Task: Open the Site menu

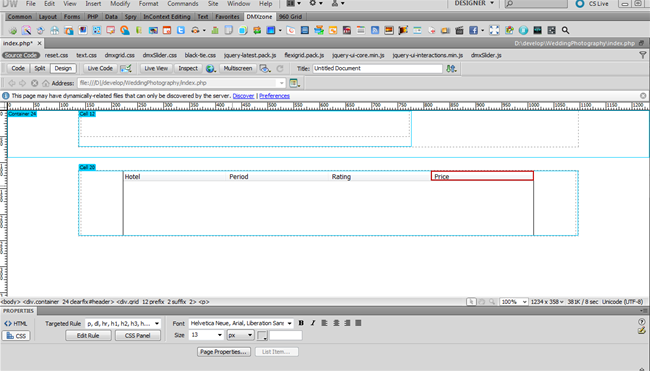Action: pyautogui.click(x=213, y=4)
